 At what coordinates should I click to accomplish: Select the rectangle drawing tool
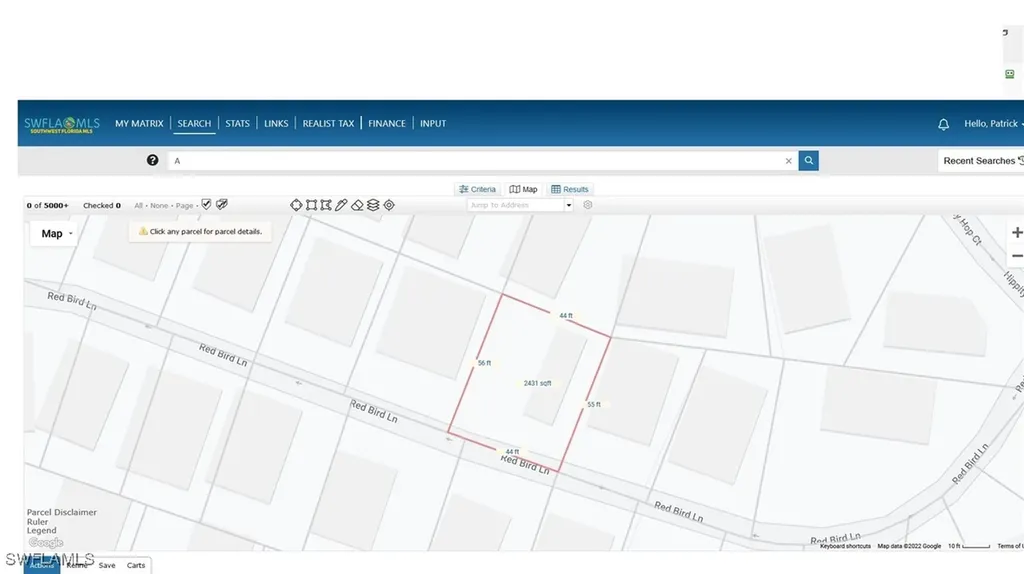click(x=312, y=205)
